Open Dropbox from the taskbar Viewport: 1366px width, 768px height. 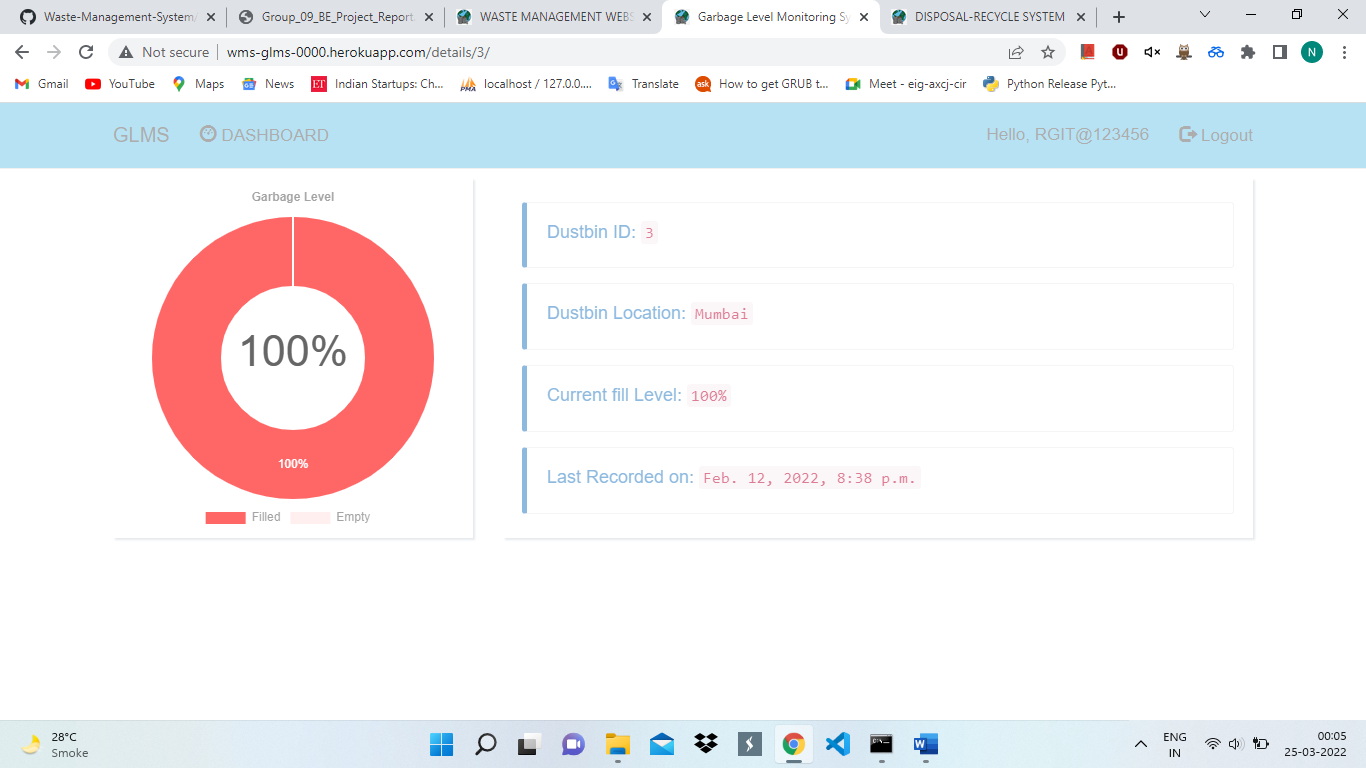tap(705, 744)
